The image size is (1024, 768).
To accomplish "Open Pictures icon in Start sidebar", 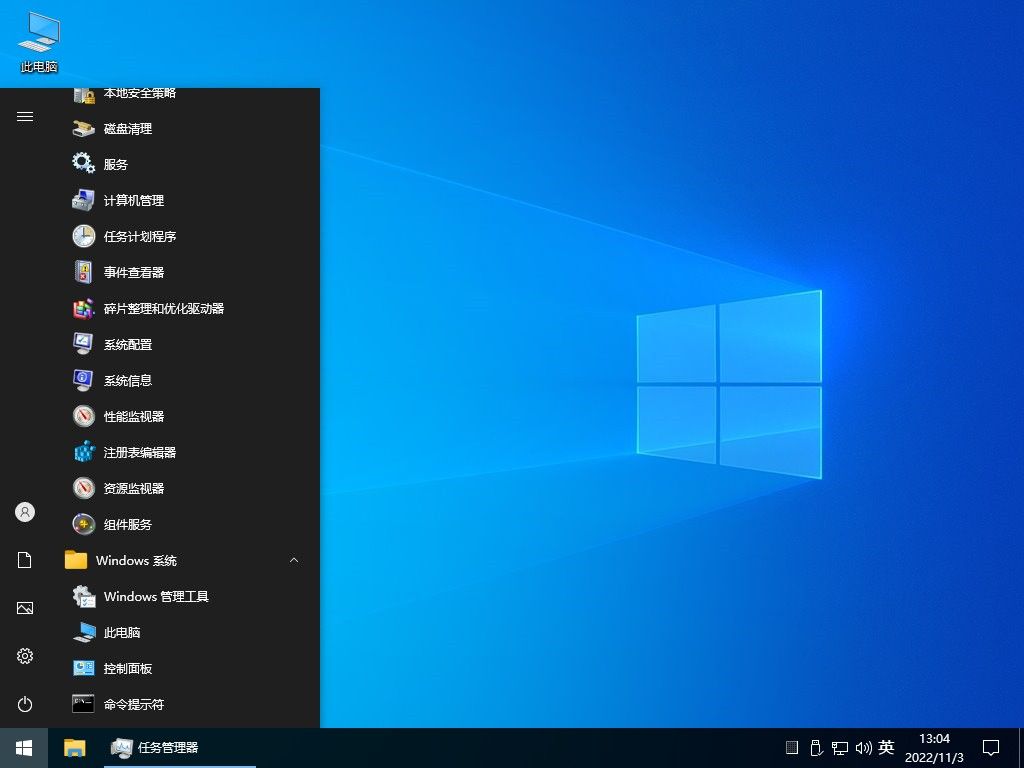I will click(25, 608).
